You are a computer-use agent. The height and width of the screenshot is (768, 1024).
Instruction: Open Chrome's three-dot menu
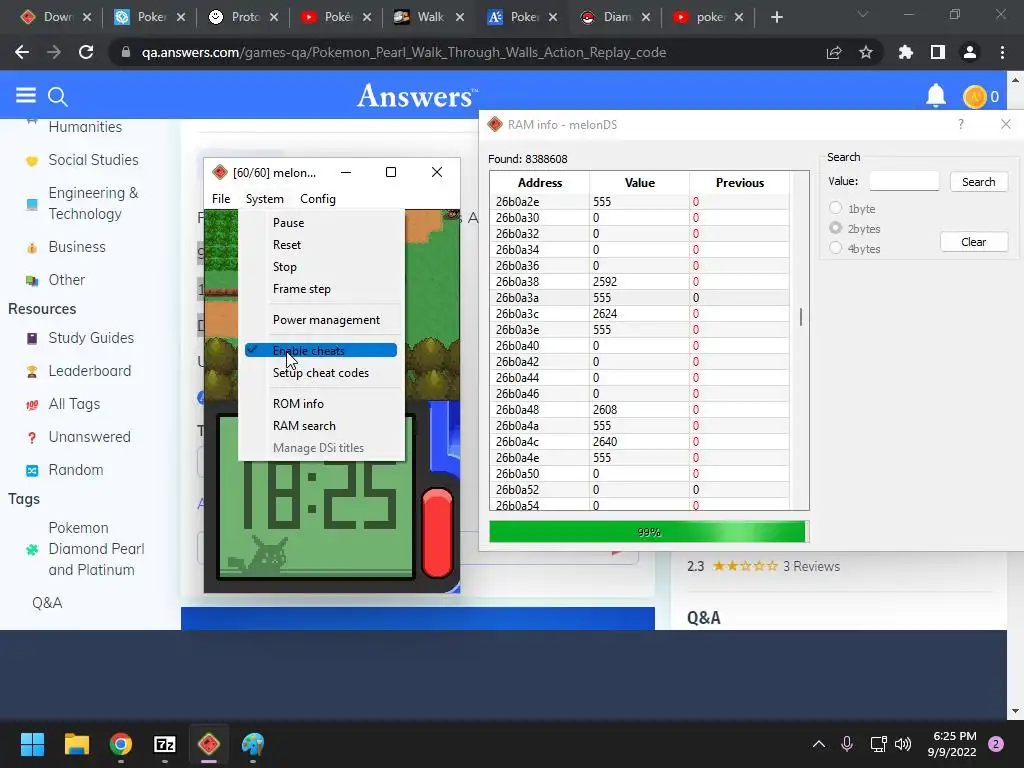click(1002, 52)
